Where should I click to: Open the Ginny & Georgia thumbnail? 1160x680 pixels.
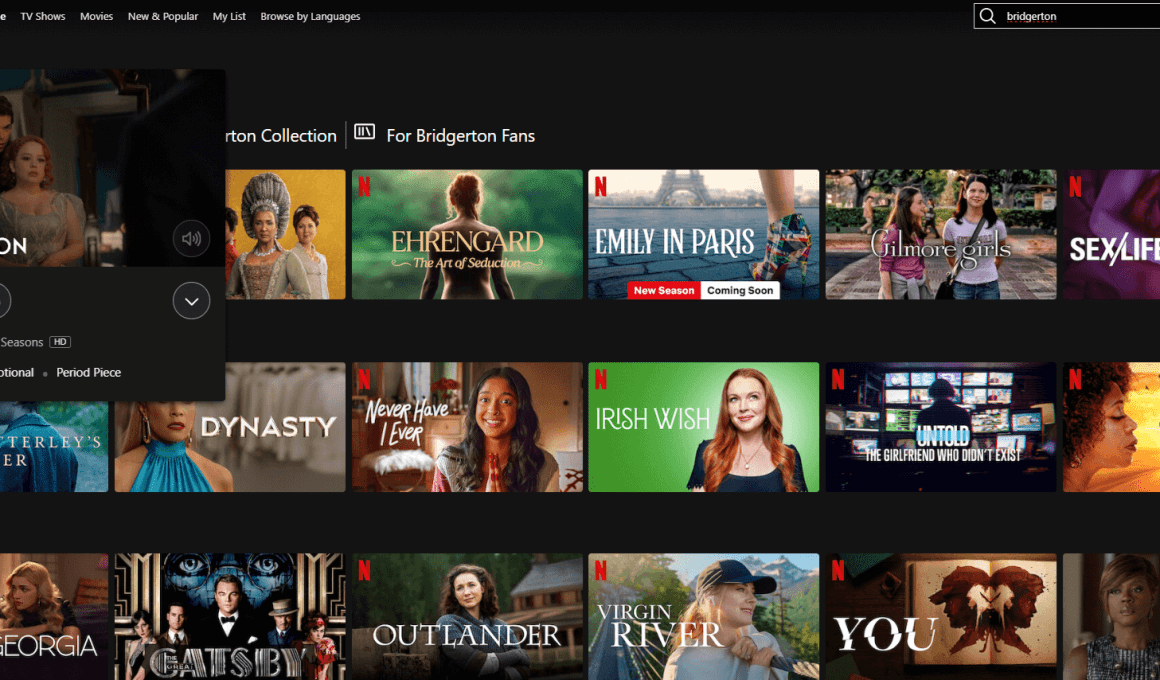pos(54,616)
